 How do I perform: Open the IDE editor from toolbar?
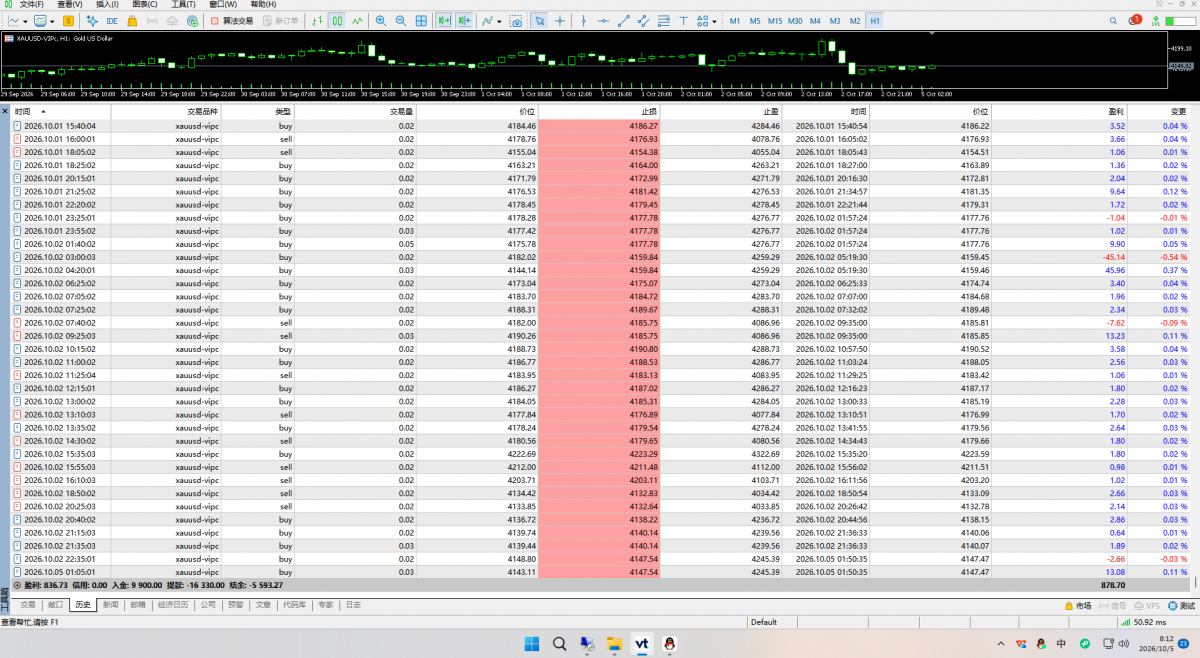tap(111, 20)
